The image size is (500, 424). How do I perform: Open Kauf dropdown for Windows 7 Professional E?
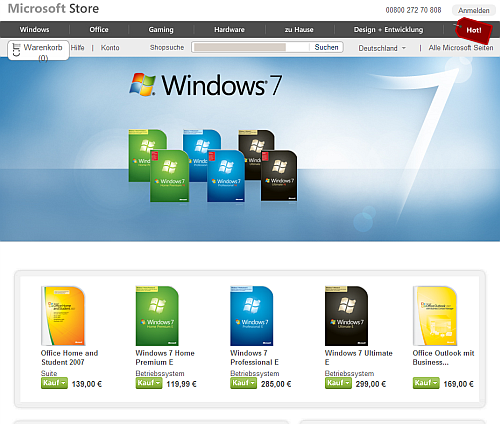pyautogui.click(x=244, y=383)
